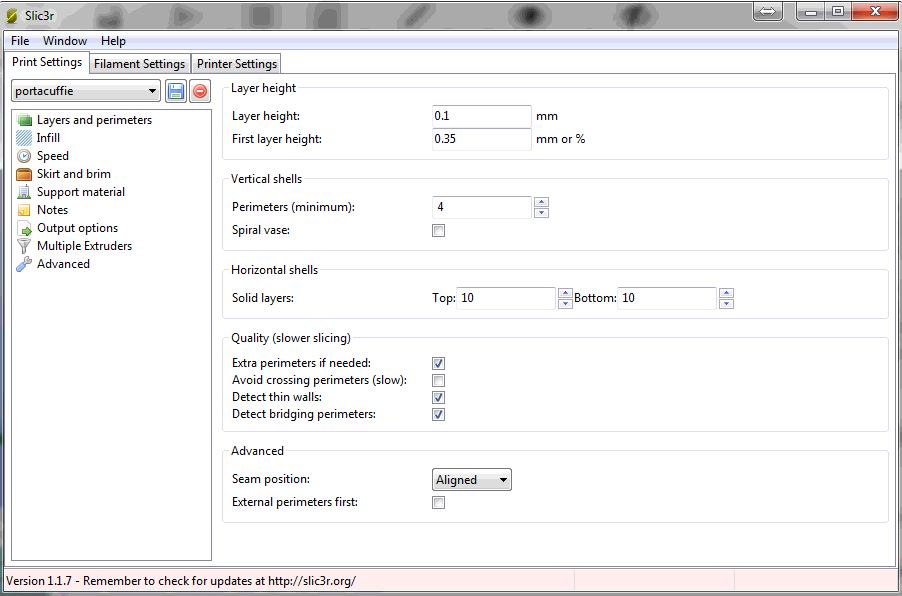Screen dimensions: 902x596
Task: Click the Multiple Extruders funnel icon
Action: click(x=24, y=246)
